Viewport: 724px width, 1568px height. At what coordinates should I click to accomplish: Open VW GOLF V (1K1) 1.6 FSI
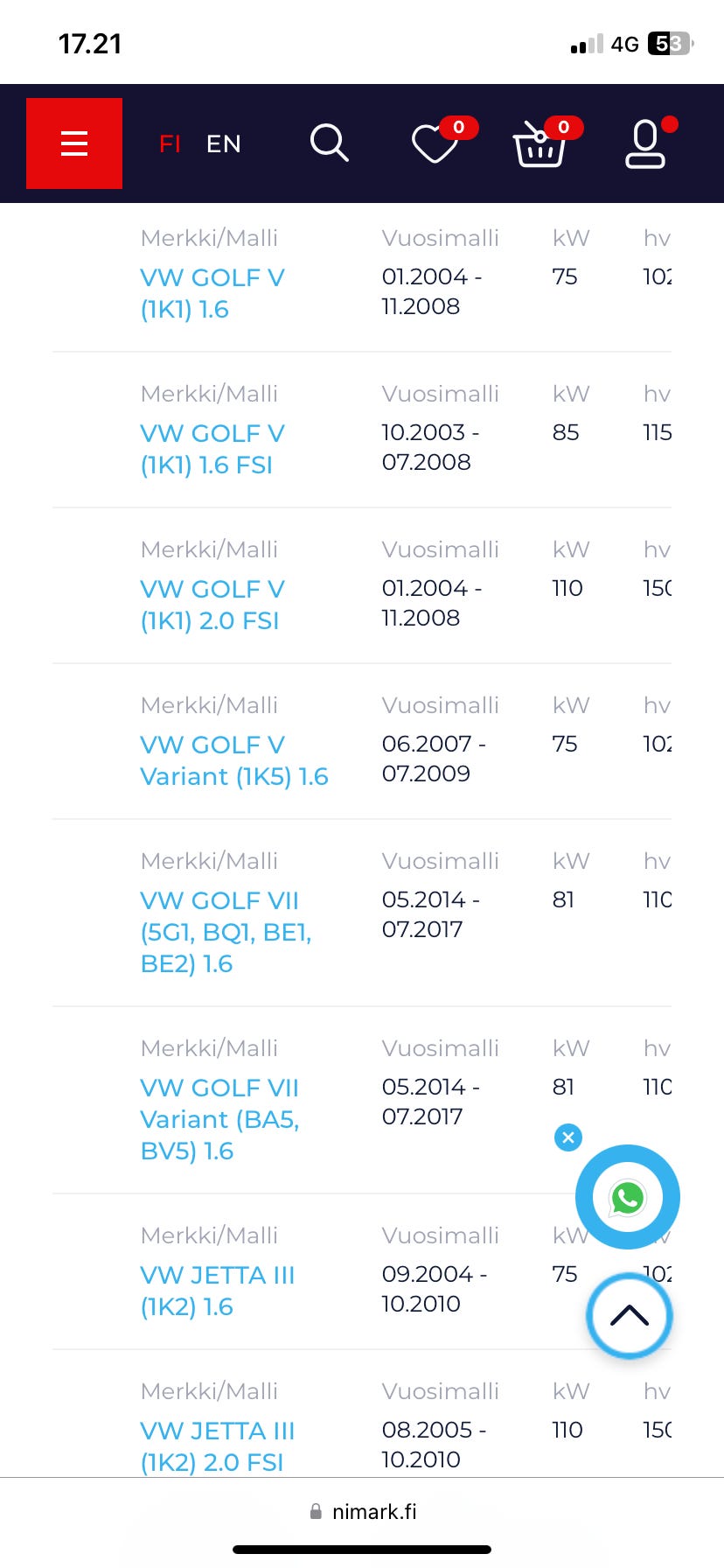212,449
